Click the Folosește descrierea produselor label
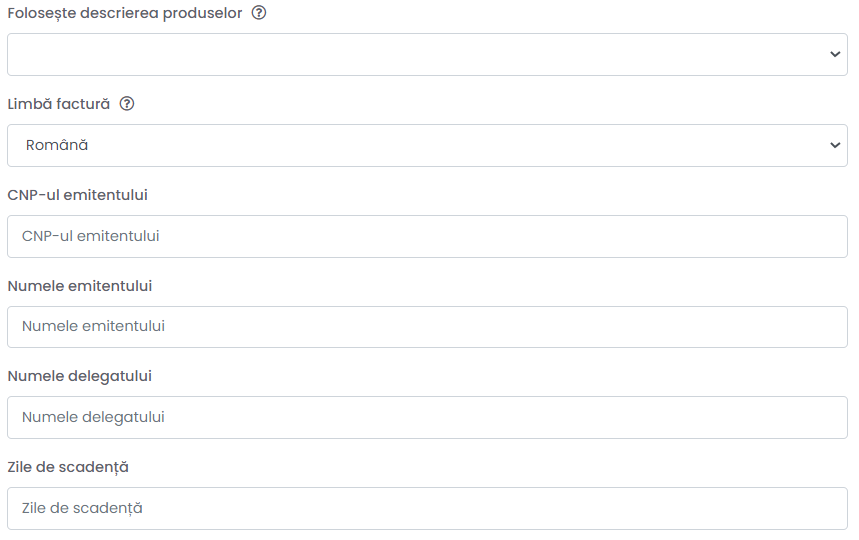 point(125,13)
